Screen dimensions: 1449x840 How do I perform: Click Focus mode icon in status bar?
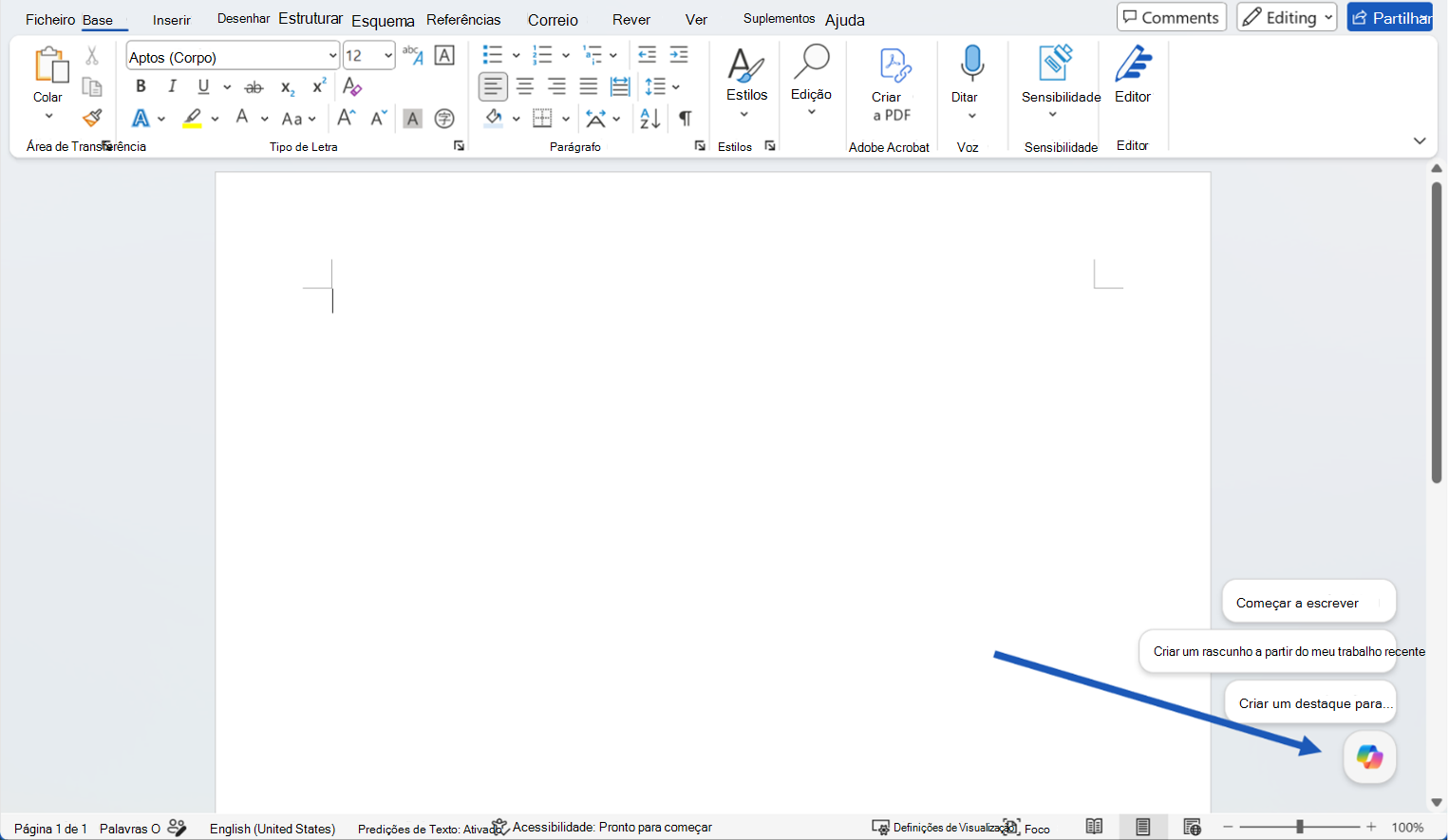(x=1012, y=828)
